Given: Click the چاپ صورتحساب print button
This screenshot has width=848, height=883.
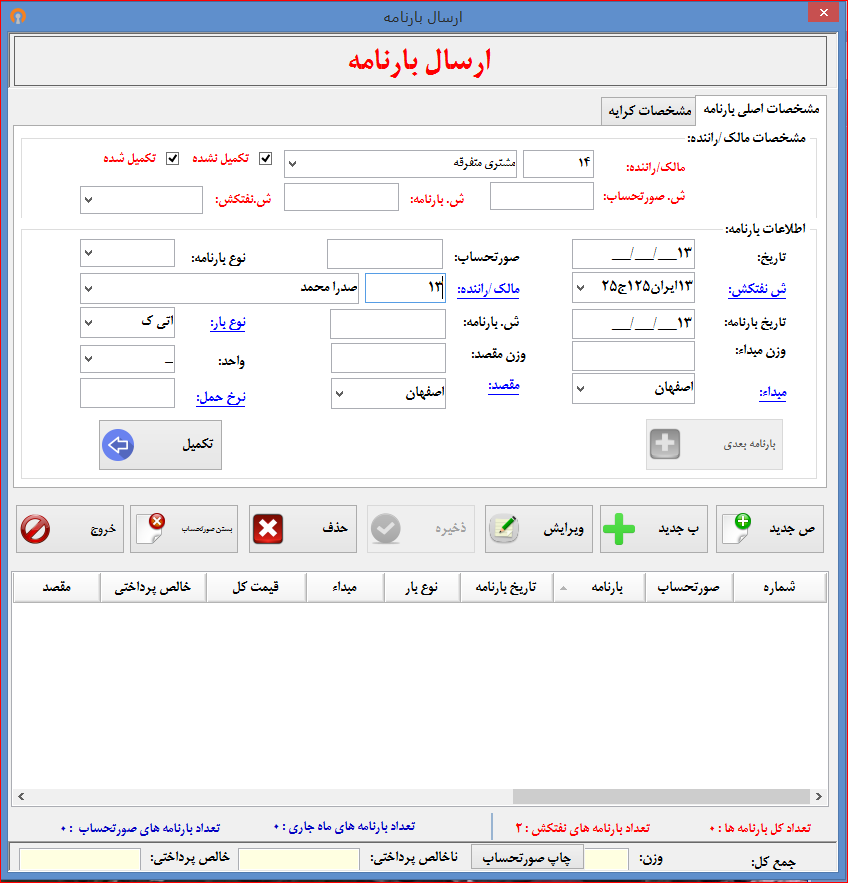Looking at the screenshot, I should (527, 858).
